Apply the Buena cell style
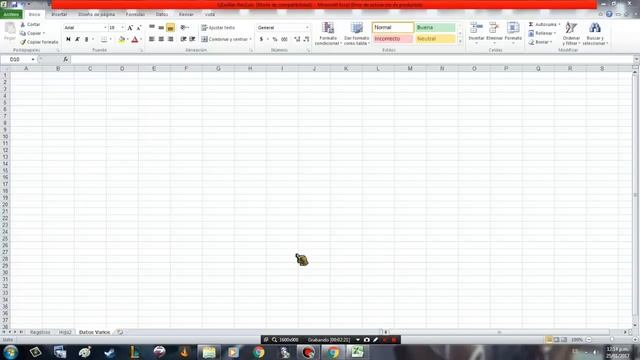Viewport: 640px width, 360px height. pyautogui.click(x=435, y=27)
